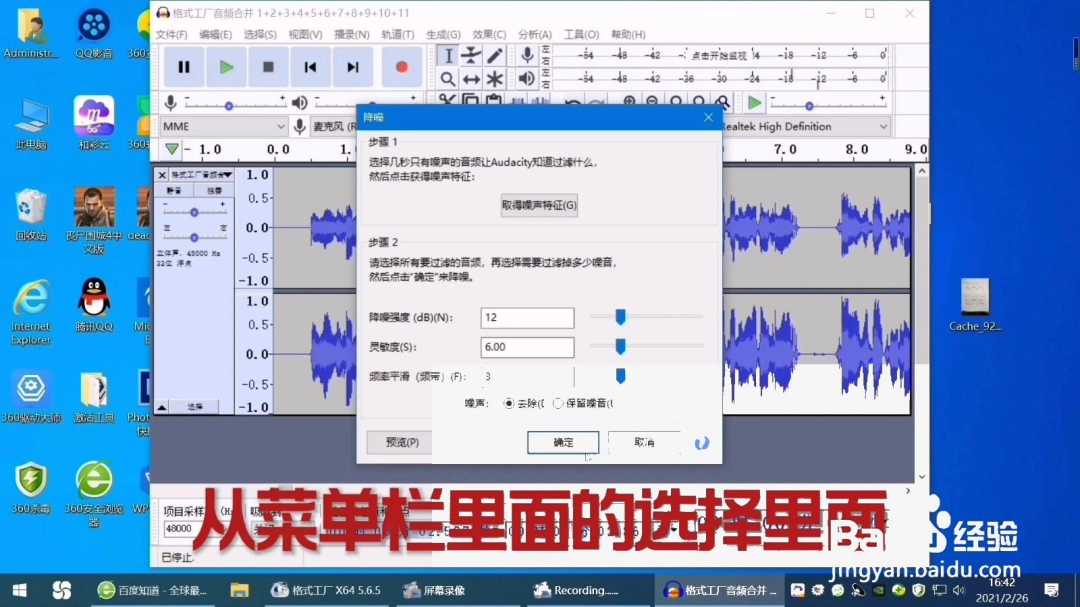Open the 文件(F) menu
The image size is (1080, 607).
click(x=172, y=34)
